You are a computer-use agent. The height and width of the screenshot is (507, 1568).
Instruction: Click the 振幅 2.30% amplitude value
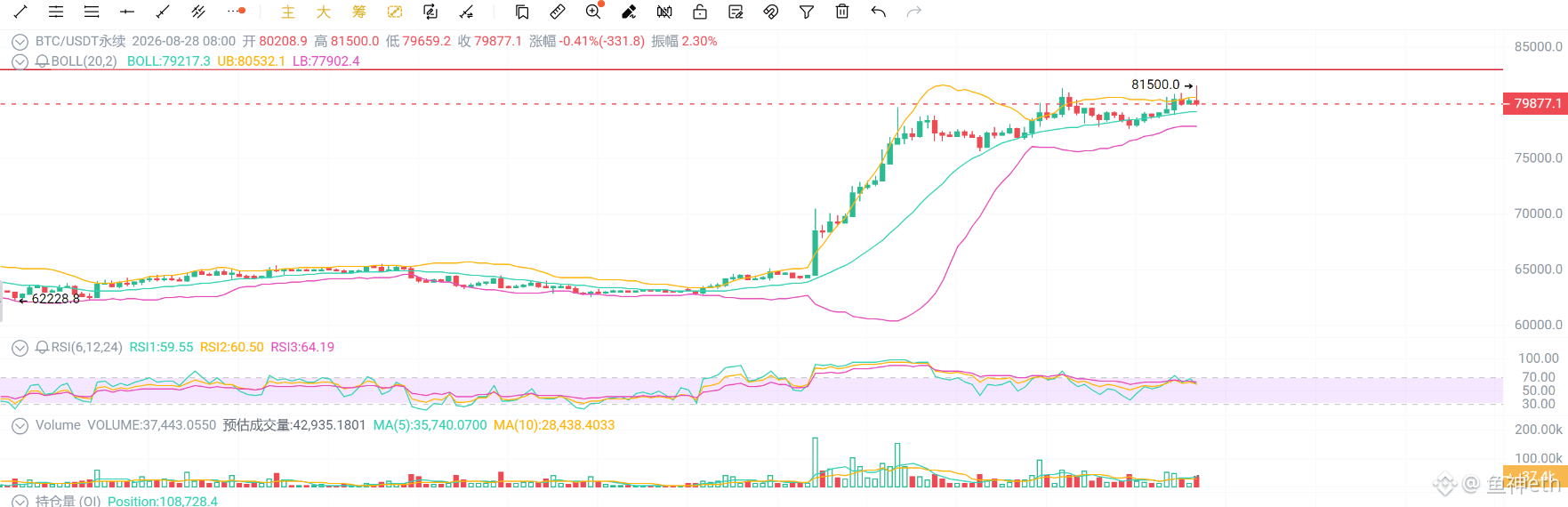pyautogui.click(x=685, y=41)
